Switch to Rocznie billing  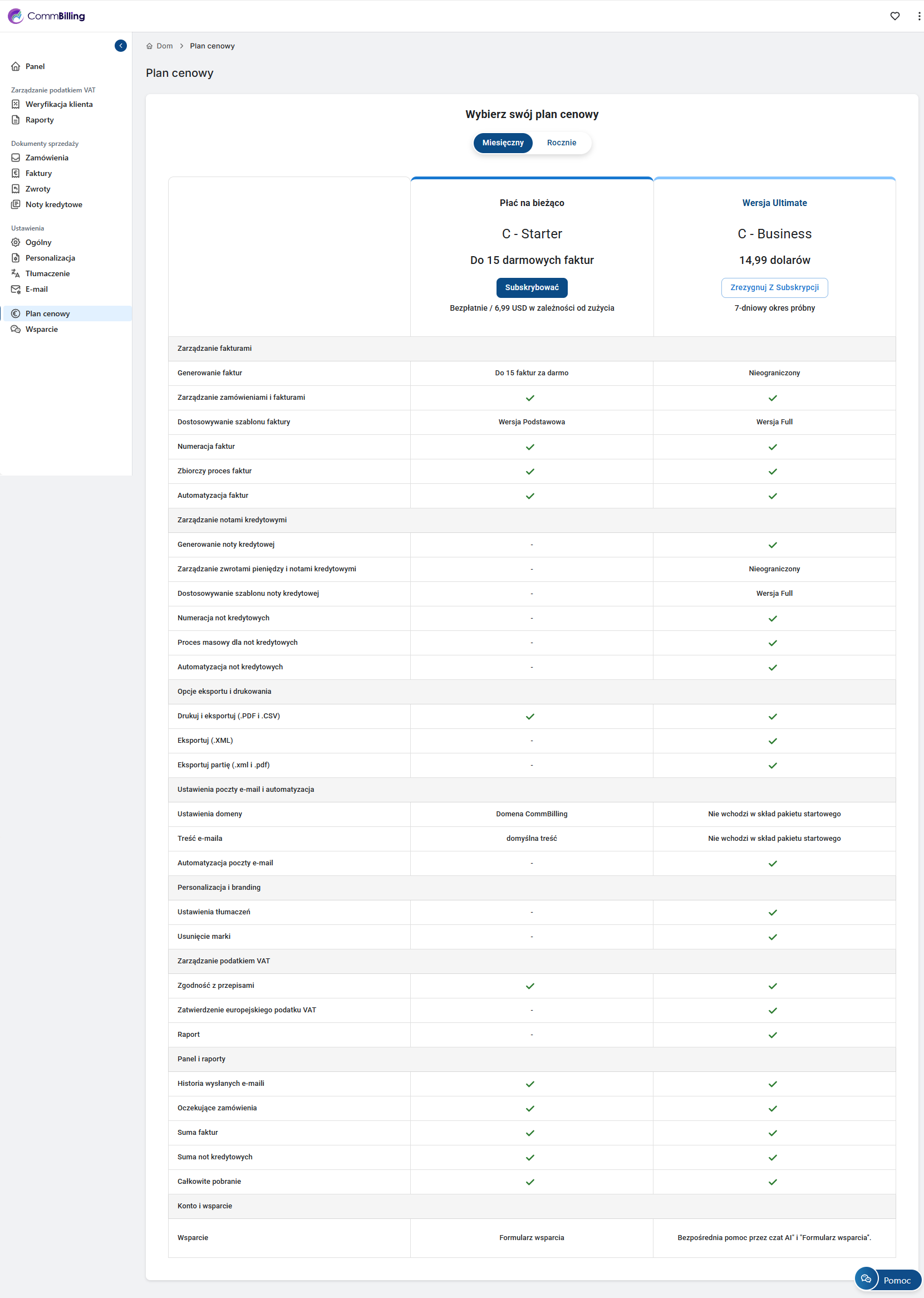click(x=561, y=143)
